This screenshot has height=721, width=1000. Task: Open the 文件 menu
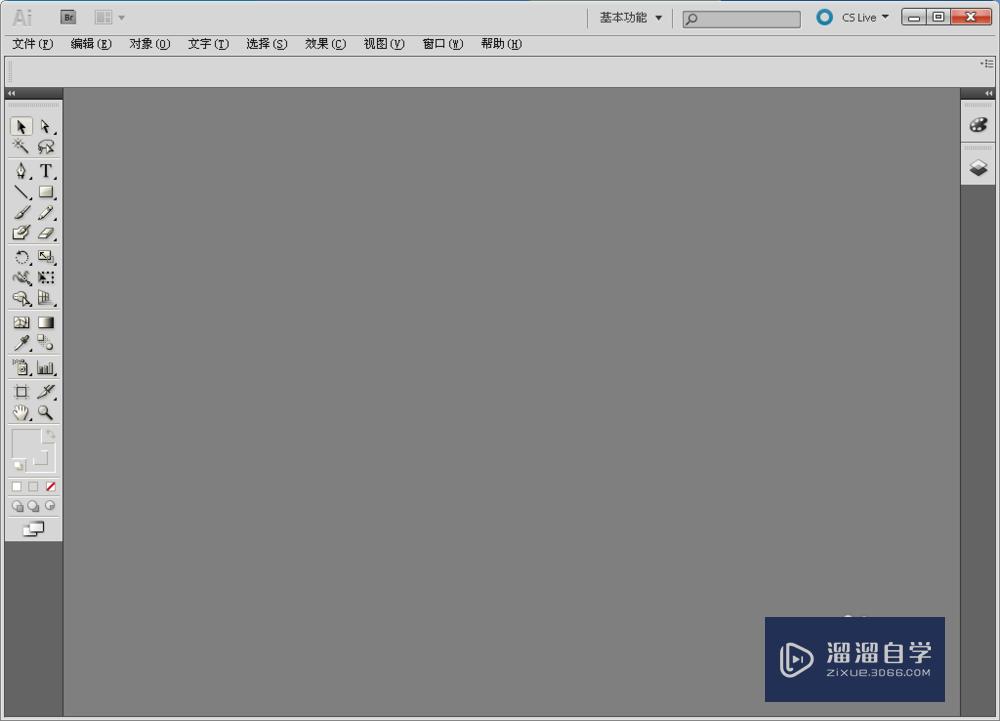coord(31,44)
